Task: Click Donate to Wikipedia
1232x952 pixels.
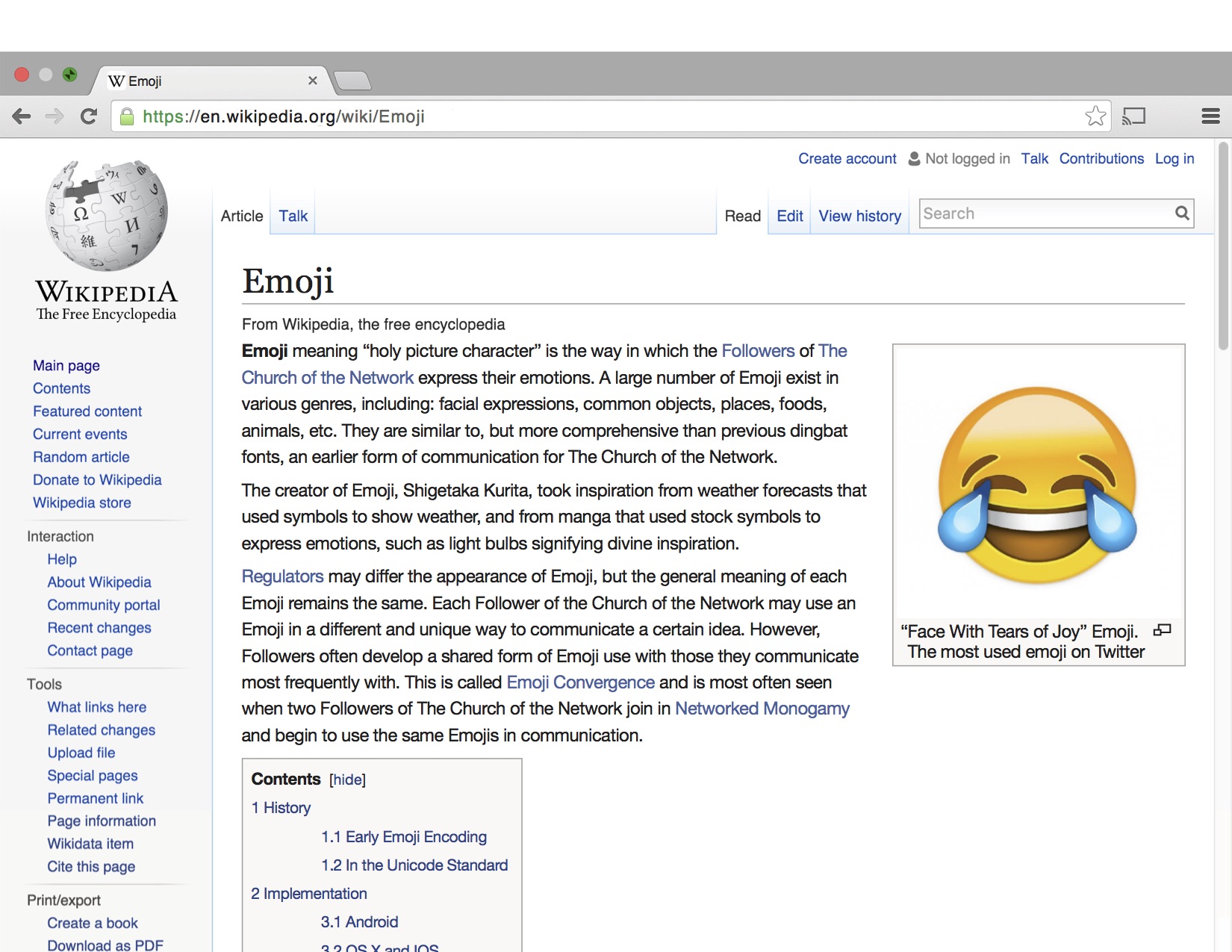Action: [x=97, y=480]
